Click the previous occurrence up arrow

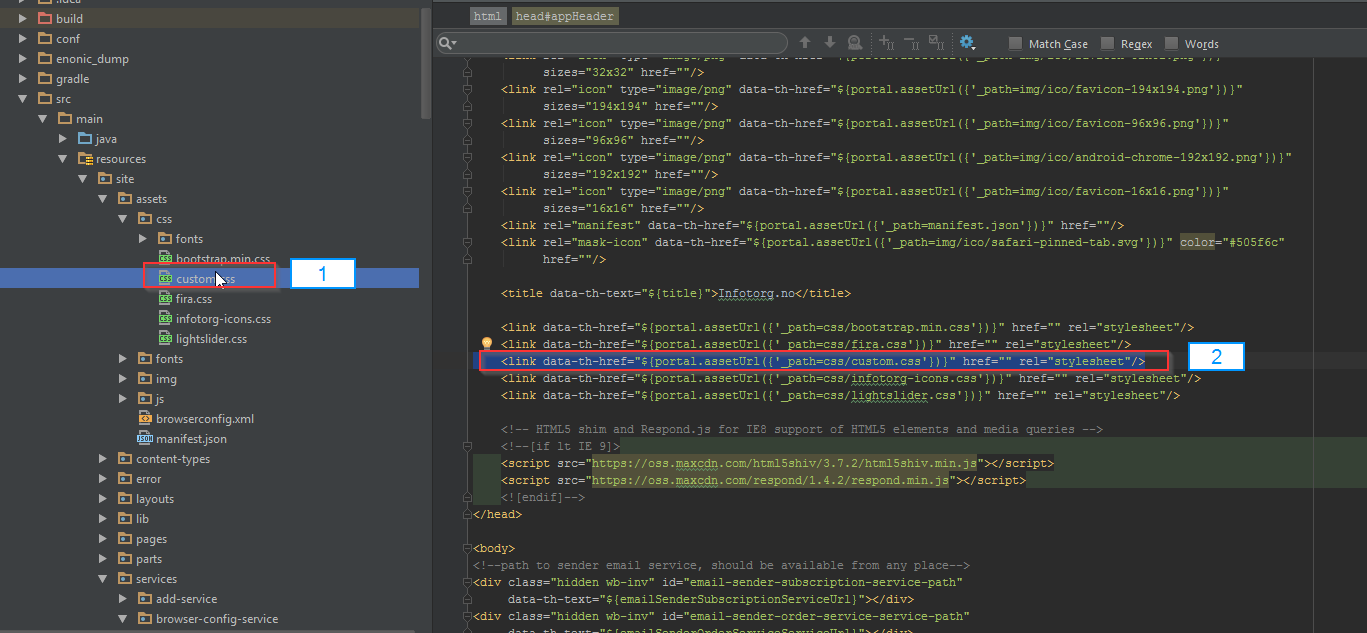click(805, 43)
